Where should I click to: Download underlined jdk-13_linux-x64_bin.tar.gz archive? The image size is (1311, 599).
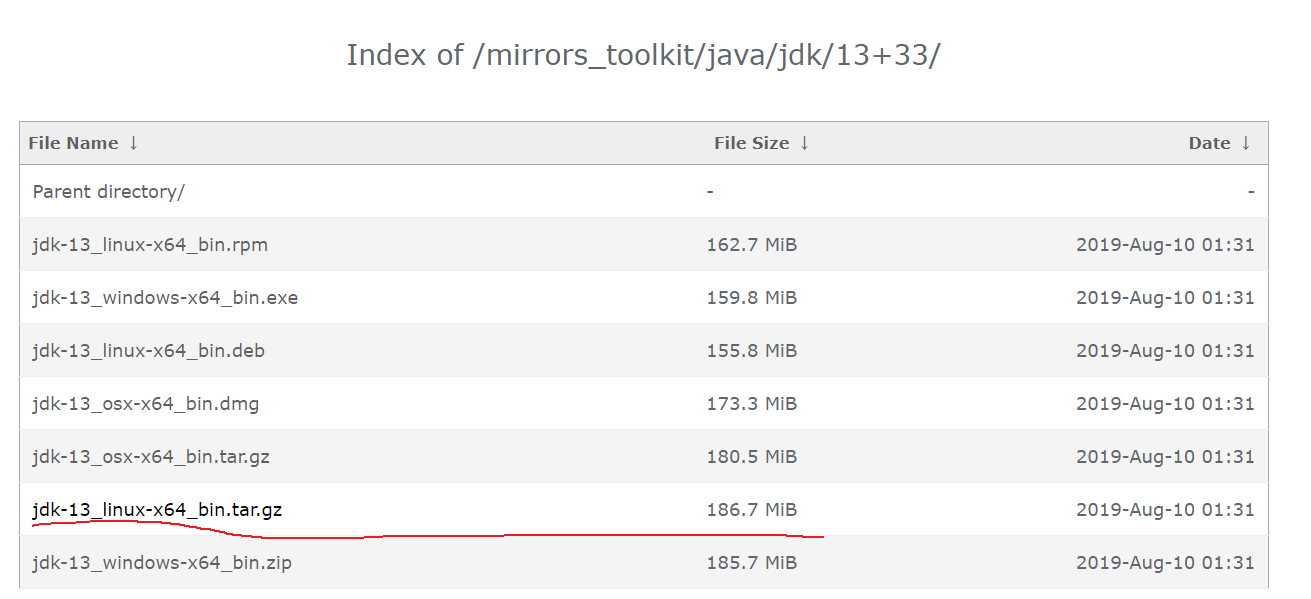coord(157,509)
